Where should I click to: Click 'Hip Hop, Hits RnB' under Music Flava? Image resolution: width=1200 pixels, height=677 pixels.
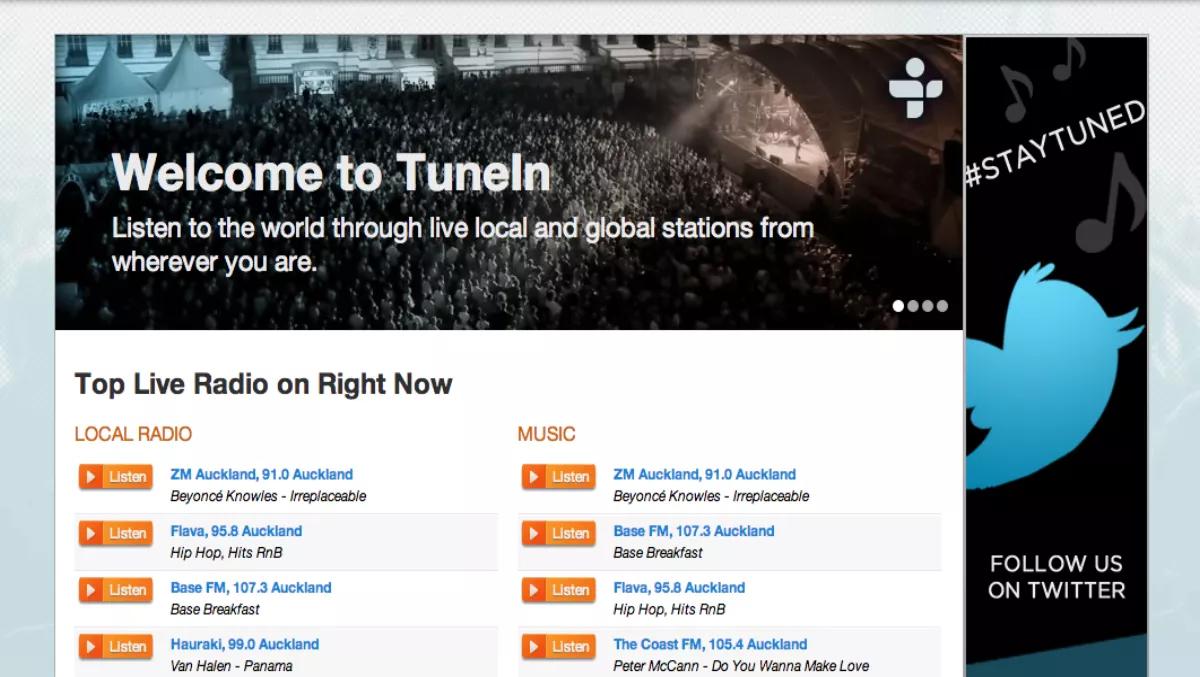pos(669,609)
